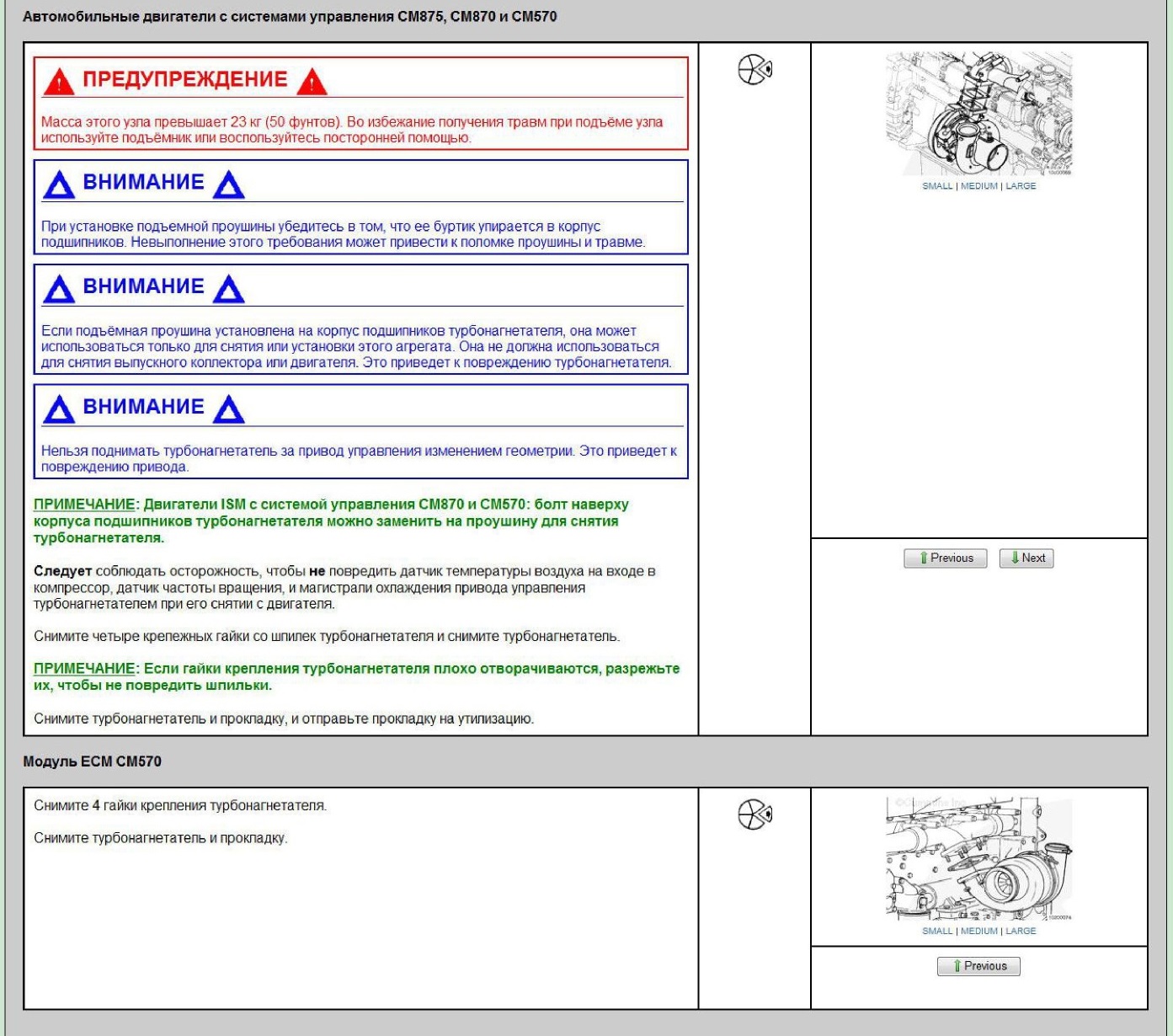Click the red warning triangle after ПРЕДУПРЕЖДЕНИЕ
The width and height of the screenshot is (1173, 1036).
tap(312, 82)
